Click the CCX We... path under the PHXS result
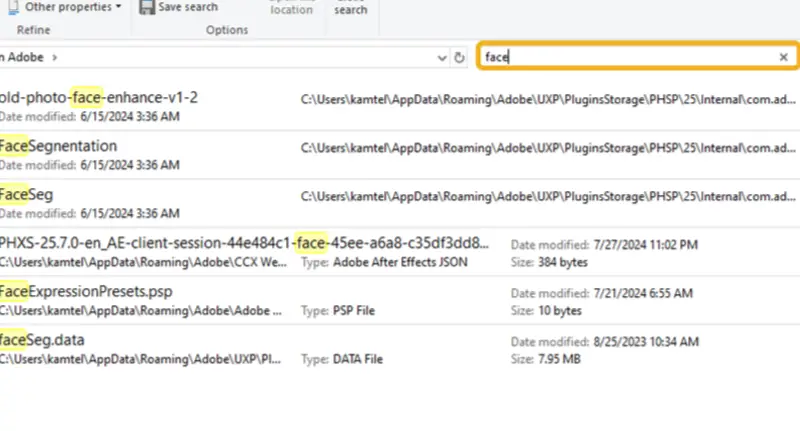Screen dimensions: 800x431 143,262
